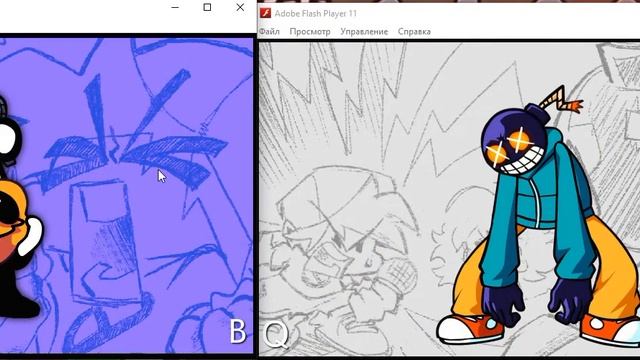Open the Управление menu

[x=364, y=31]
